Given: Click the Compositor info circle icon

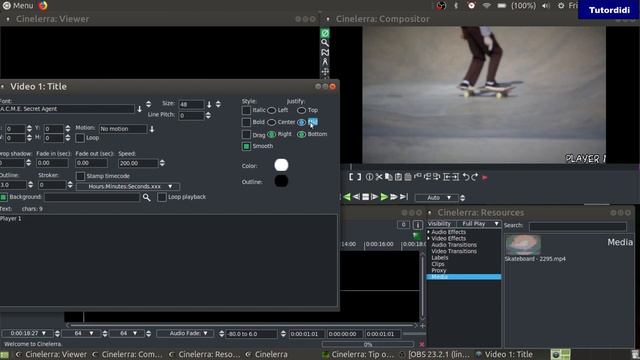Looking at the screenshot, I should click(x=369, y=177).
